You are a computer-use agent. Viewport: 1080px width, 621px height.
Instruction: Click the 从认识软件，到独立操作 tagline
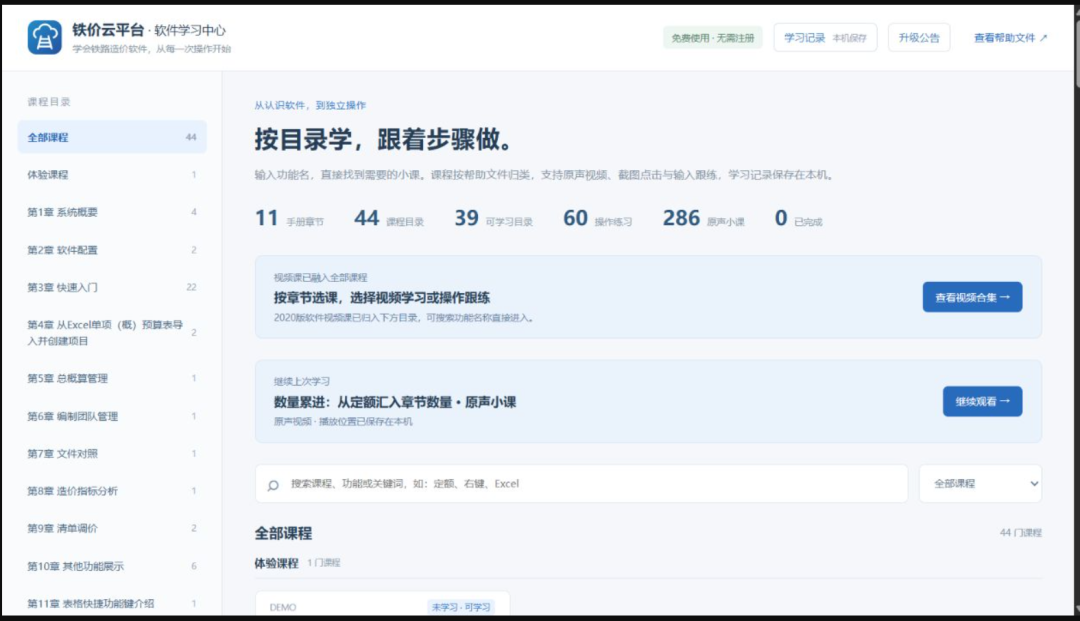[310, 105]
